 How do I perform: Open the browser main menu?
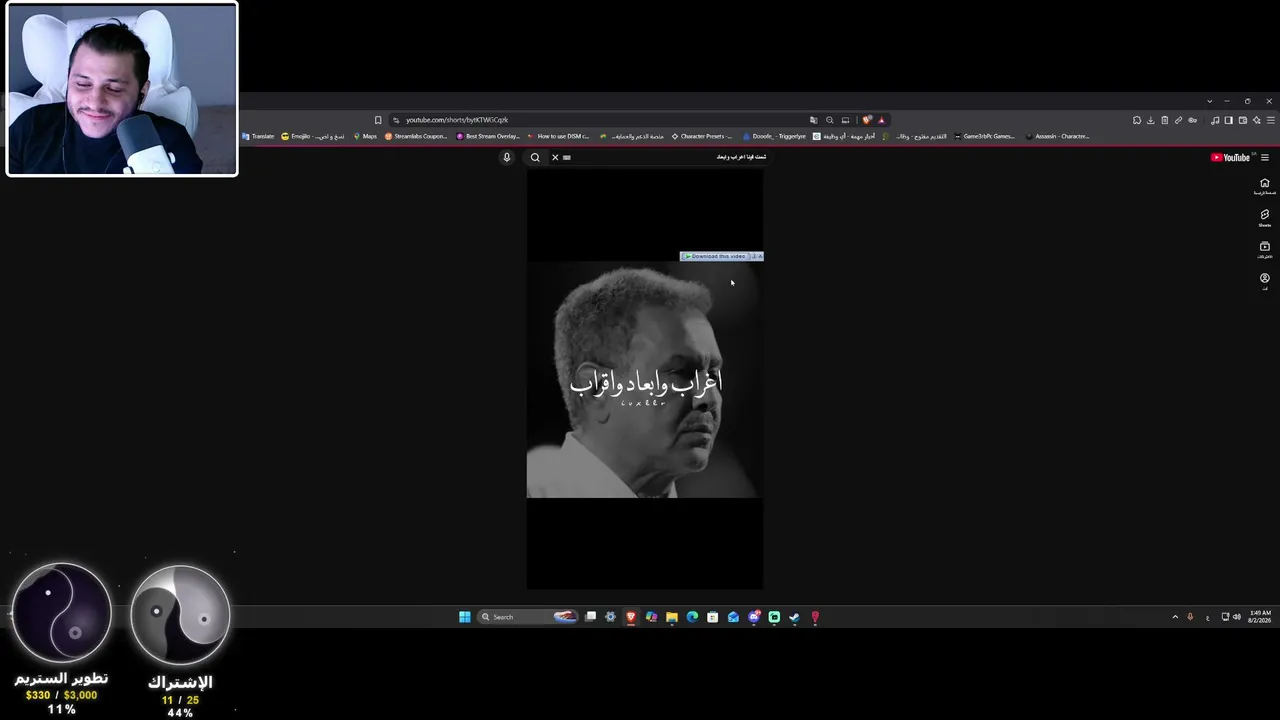pos(1270,120)
